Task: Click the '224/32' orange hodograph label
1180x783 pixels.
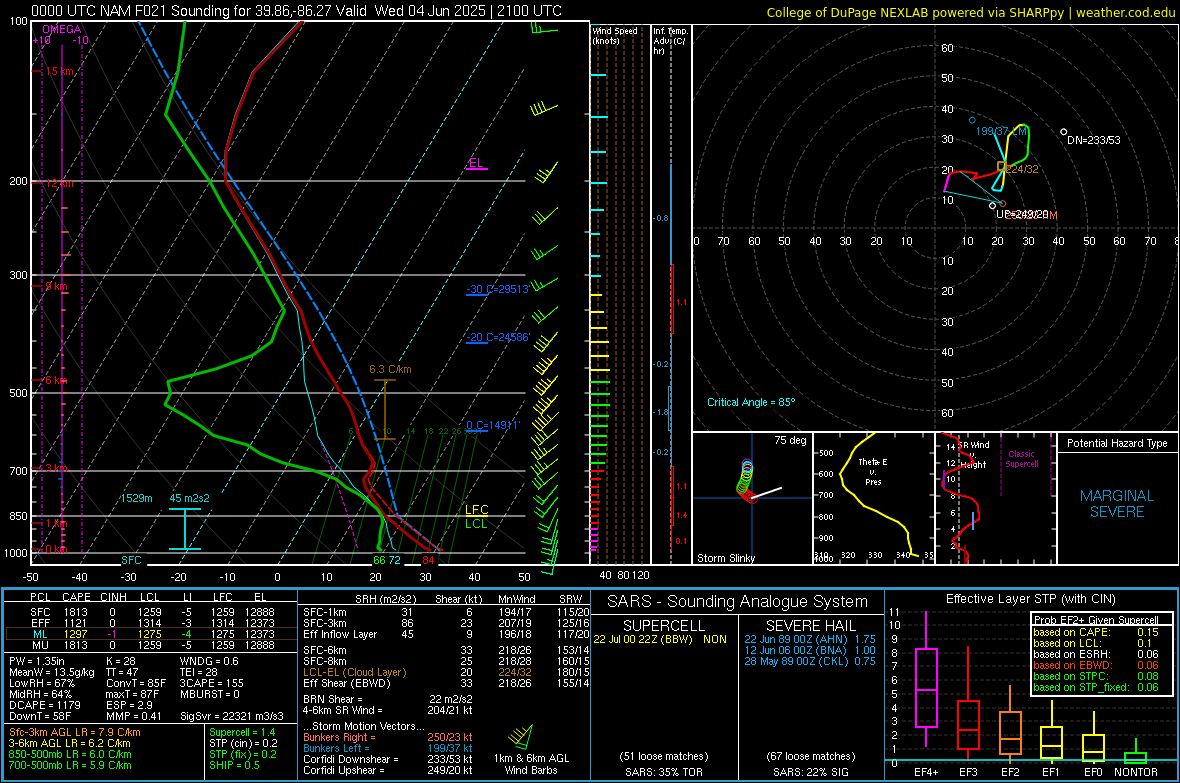Action: pos(1023,169)
